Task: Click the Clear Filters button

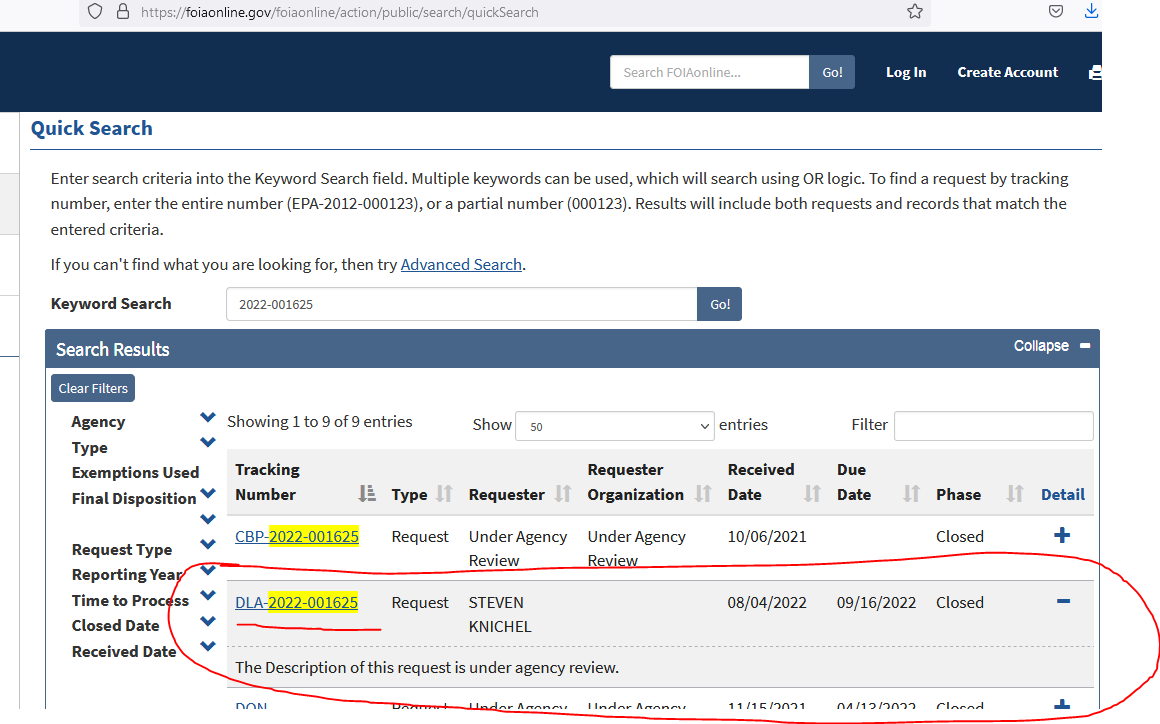Action: point(93,388)
